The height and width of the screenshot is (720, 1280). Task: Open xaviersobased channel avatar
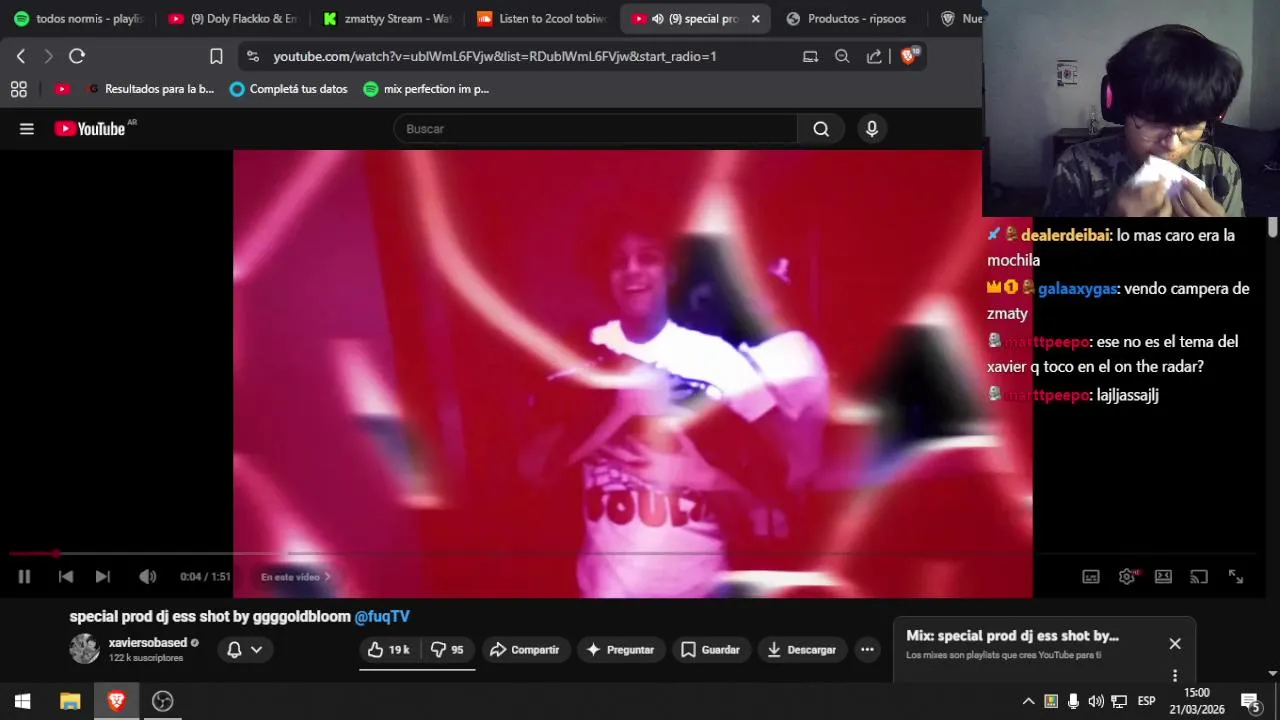pos(84,649)
